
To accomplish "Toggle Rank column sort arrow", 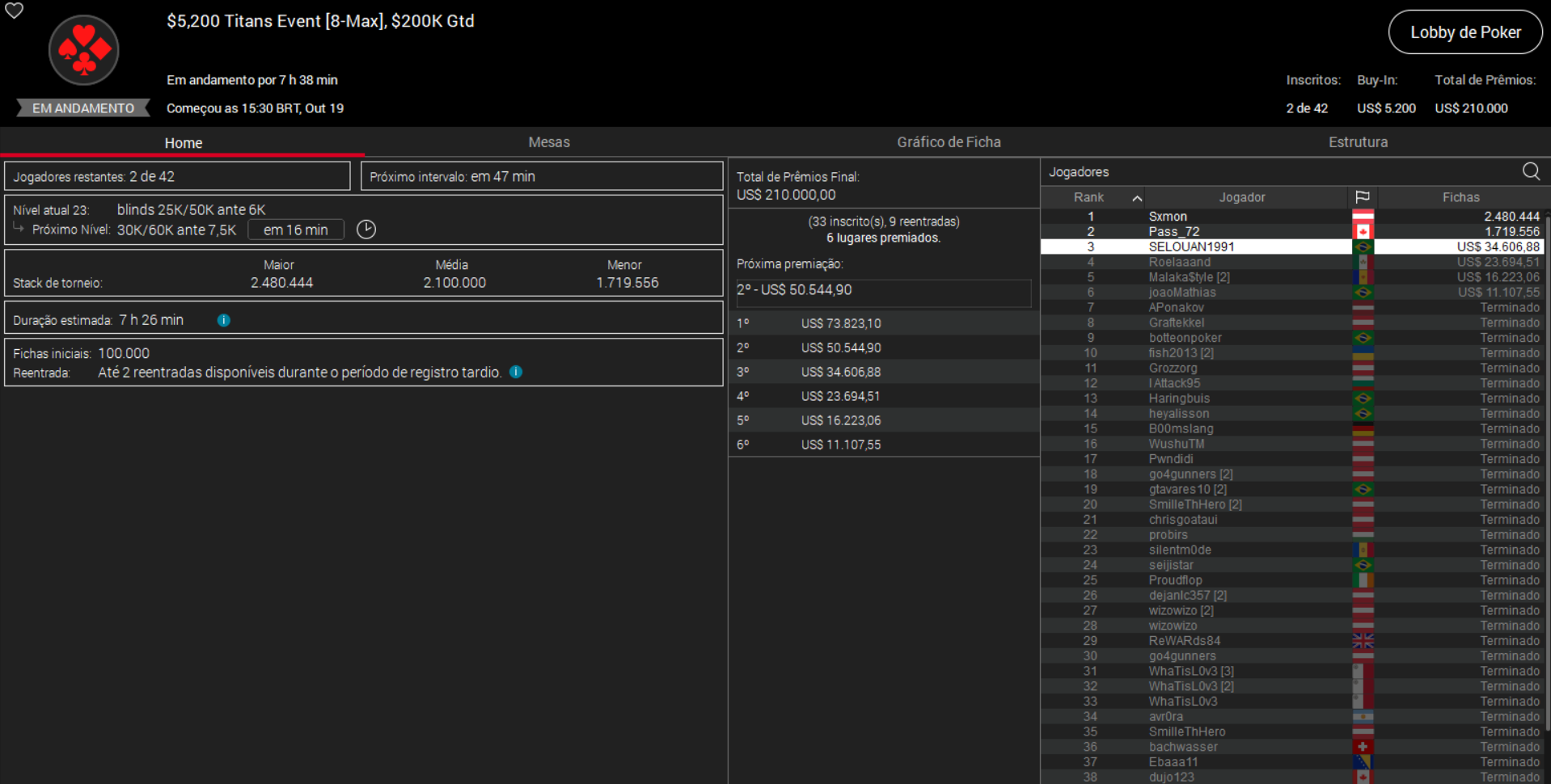I will (1137, 198).
